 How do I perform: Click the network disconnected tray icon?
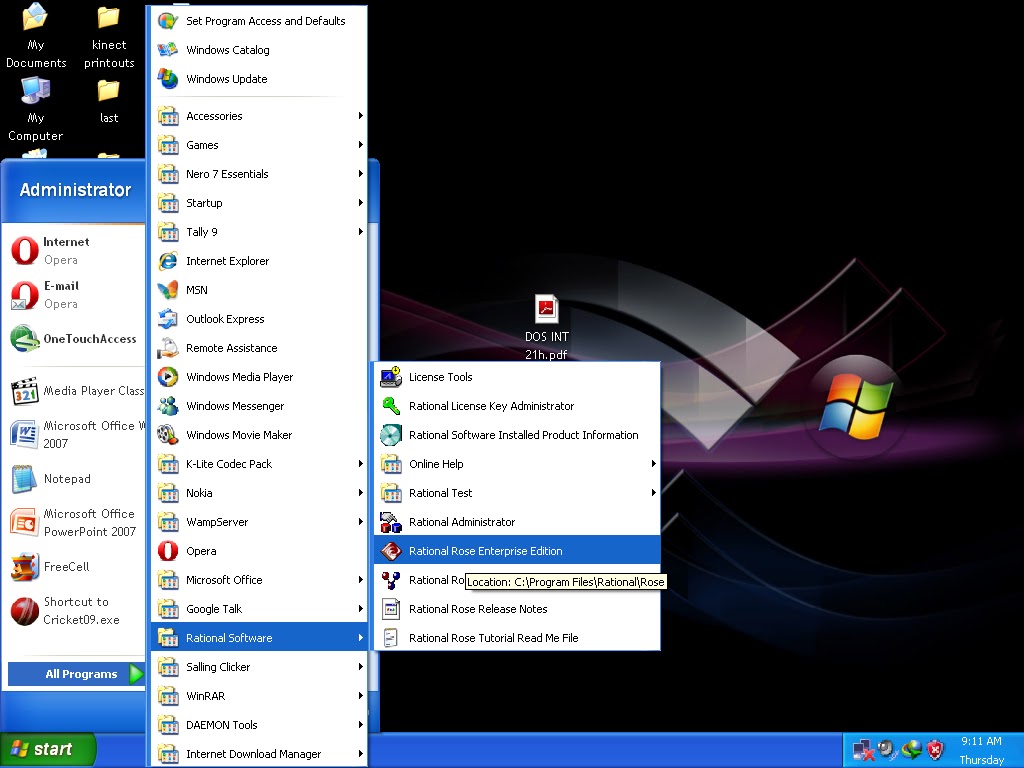tap(863, 750)
